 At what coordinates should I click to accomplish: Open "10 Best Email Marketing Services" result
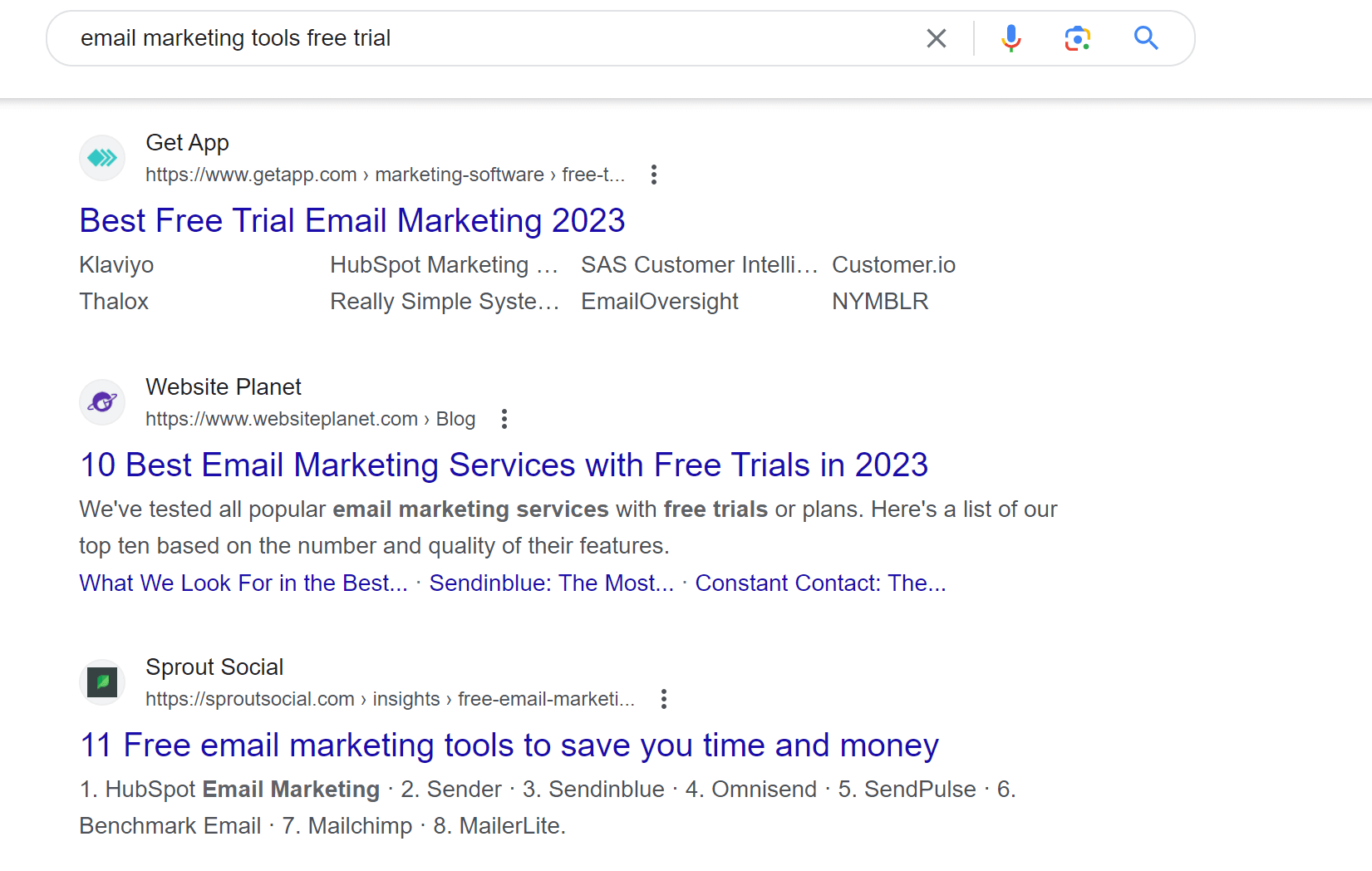(504, 465)
